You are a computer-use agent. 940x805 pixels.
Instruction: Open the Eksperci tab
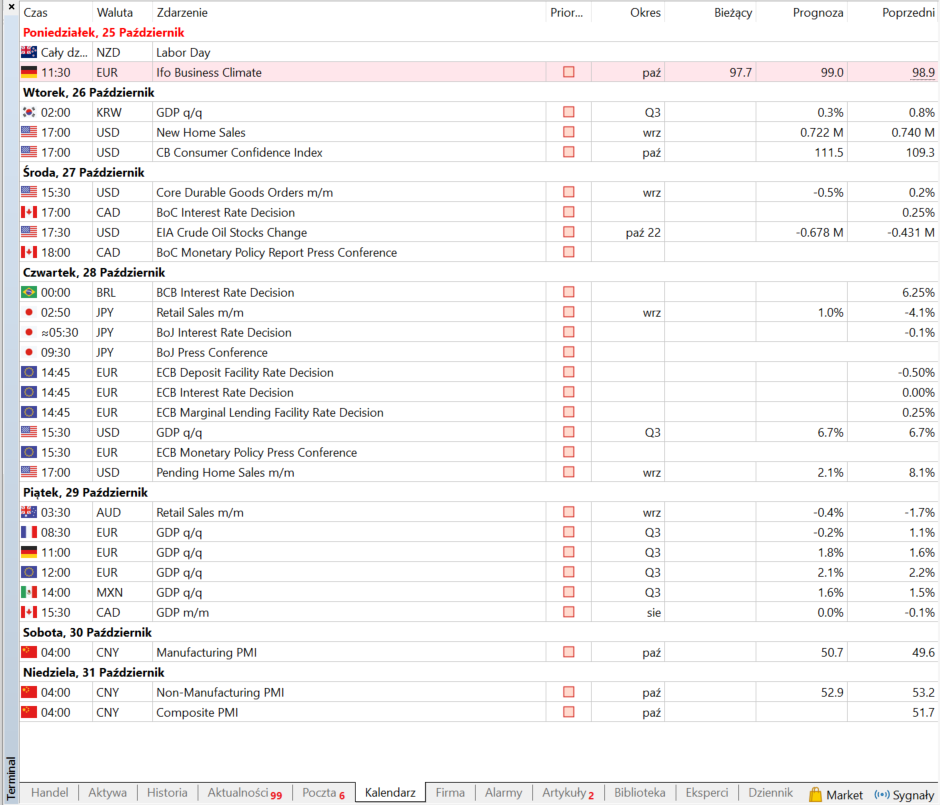[x=707, y=792]
